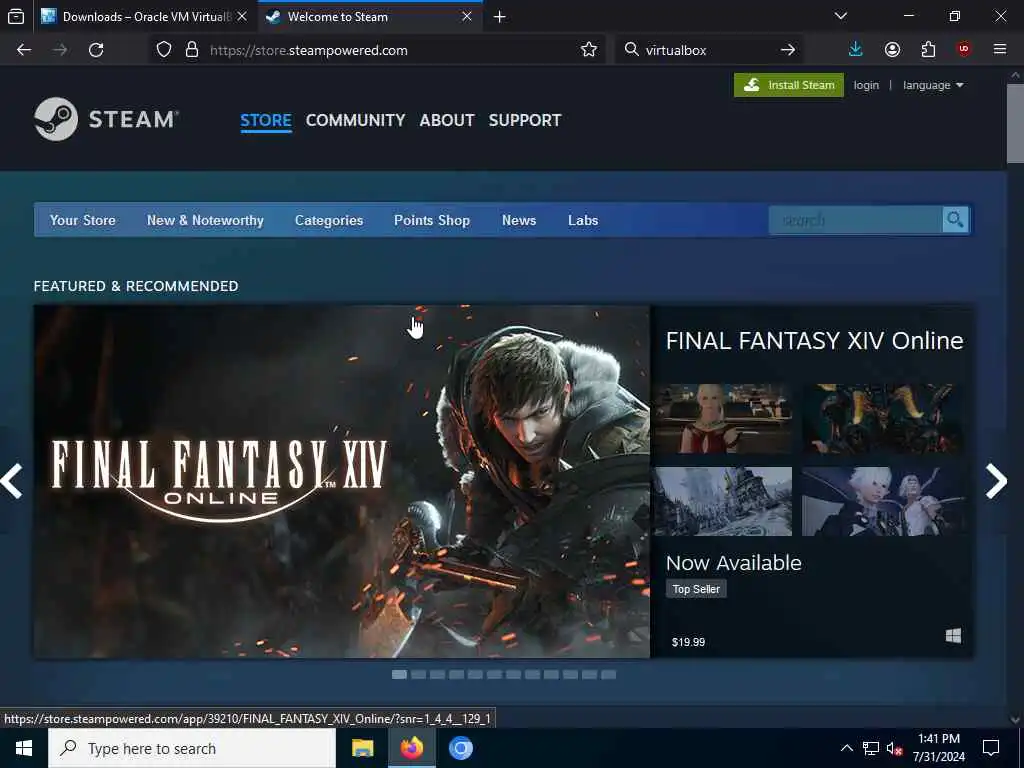
Task: Click the Steam store search field
Action: point(856,220)
